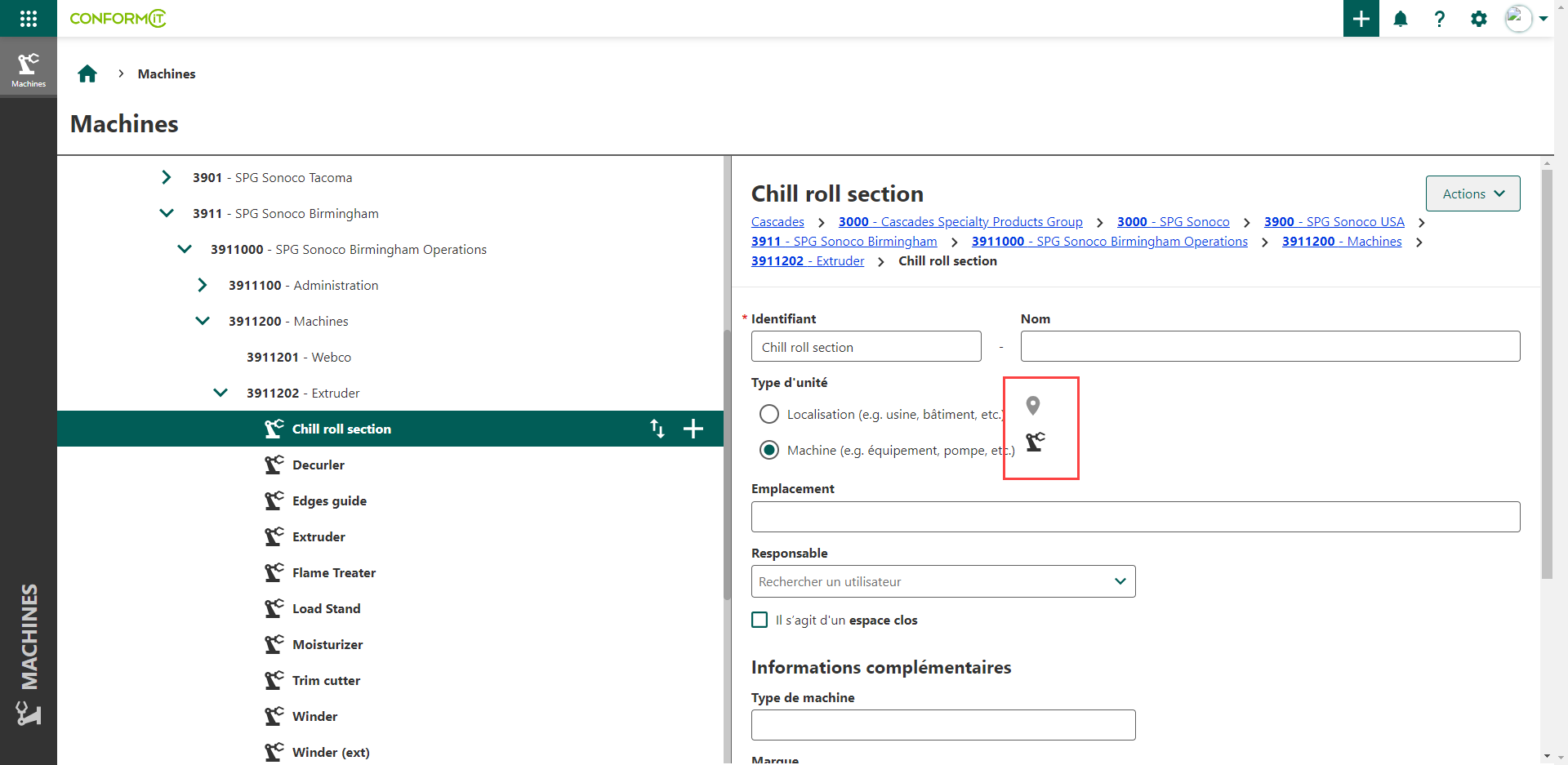Open user menu dropdown arrow
This screenshot has width=1568, height=765.
tap(1543, 18)
